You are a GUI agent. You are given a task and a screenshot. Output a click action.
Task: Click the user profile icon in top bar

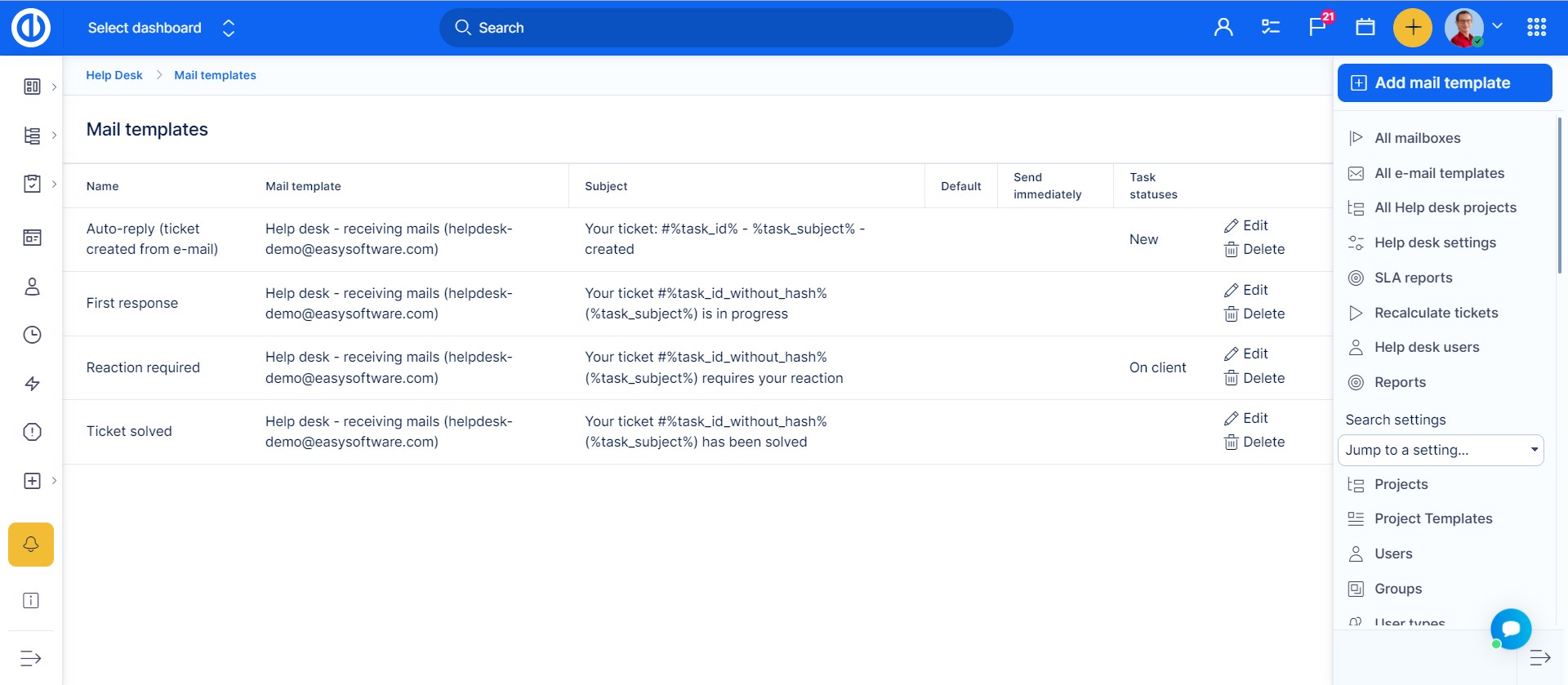(x=1223, y=28)
